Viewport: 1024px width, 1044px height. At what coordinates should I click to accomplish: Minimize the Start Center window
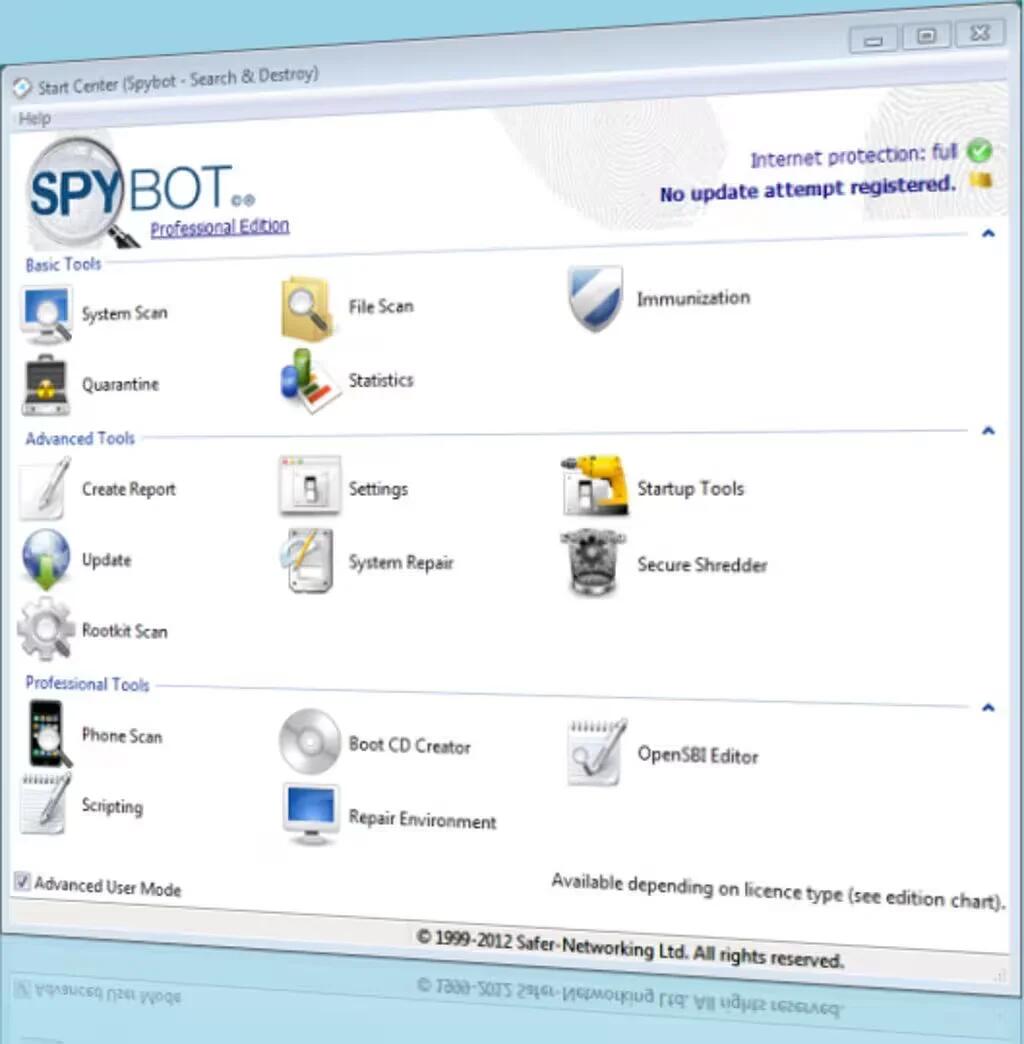pos(874,41)
